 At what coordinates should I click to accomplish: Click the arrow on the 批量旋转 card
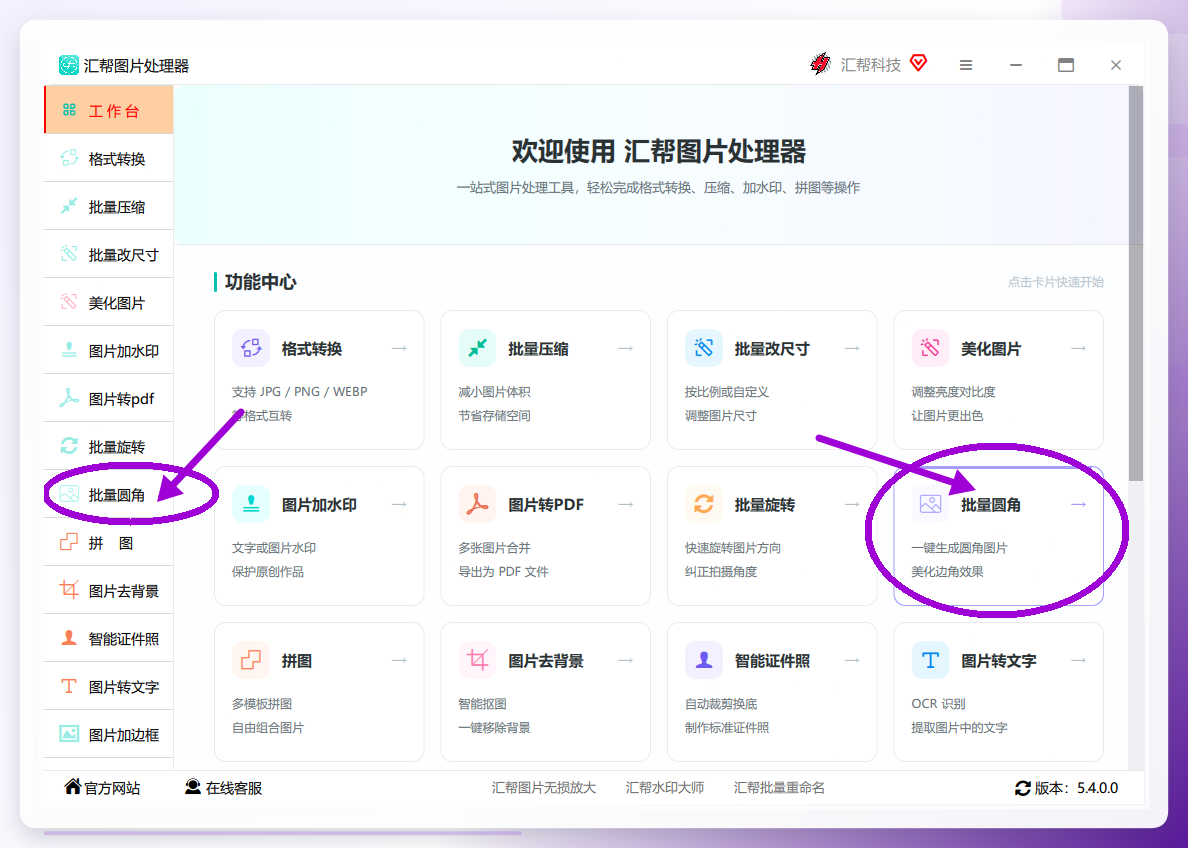(x=852, y=504)
